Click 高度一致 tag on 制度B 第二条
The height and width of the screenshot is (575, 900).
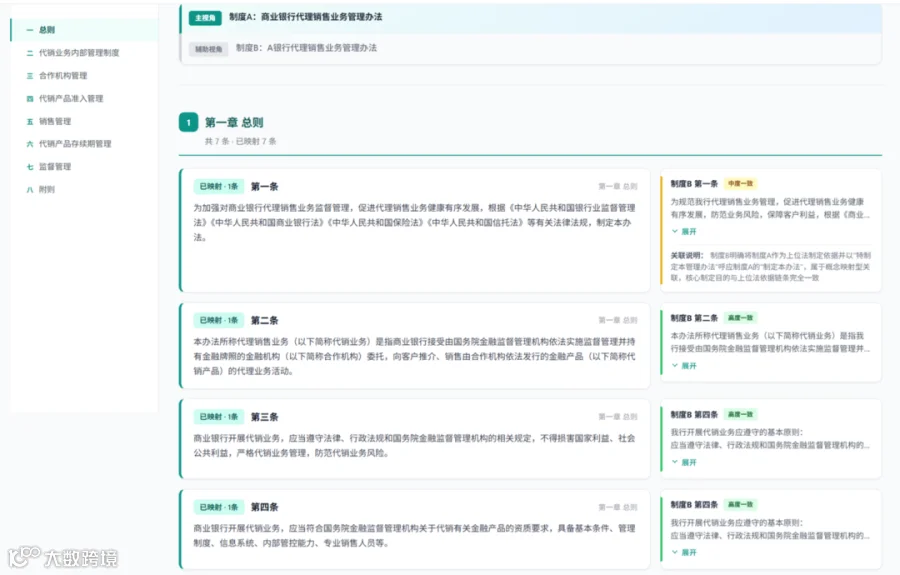coord(740,318)
